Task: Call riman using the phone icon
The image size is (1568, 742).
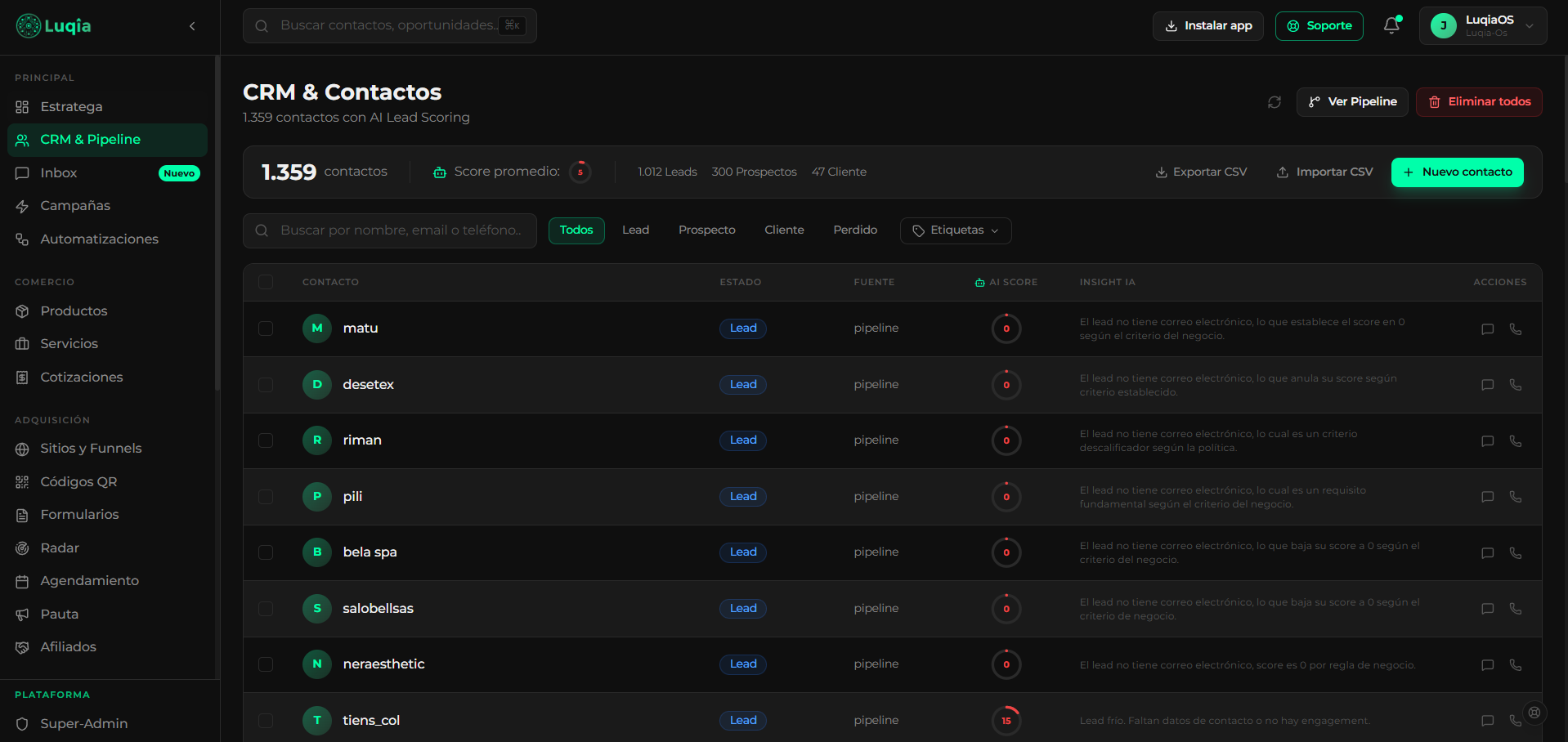Action: 1515,441
